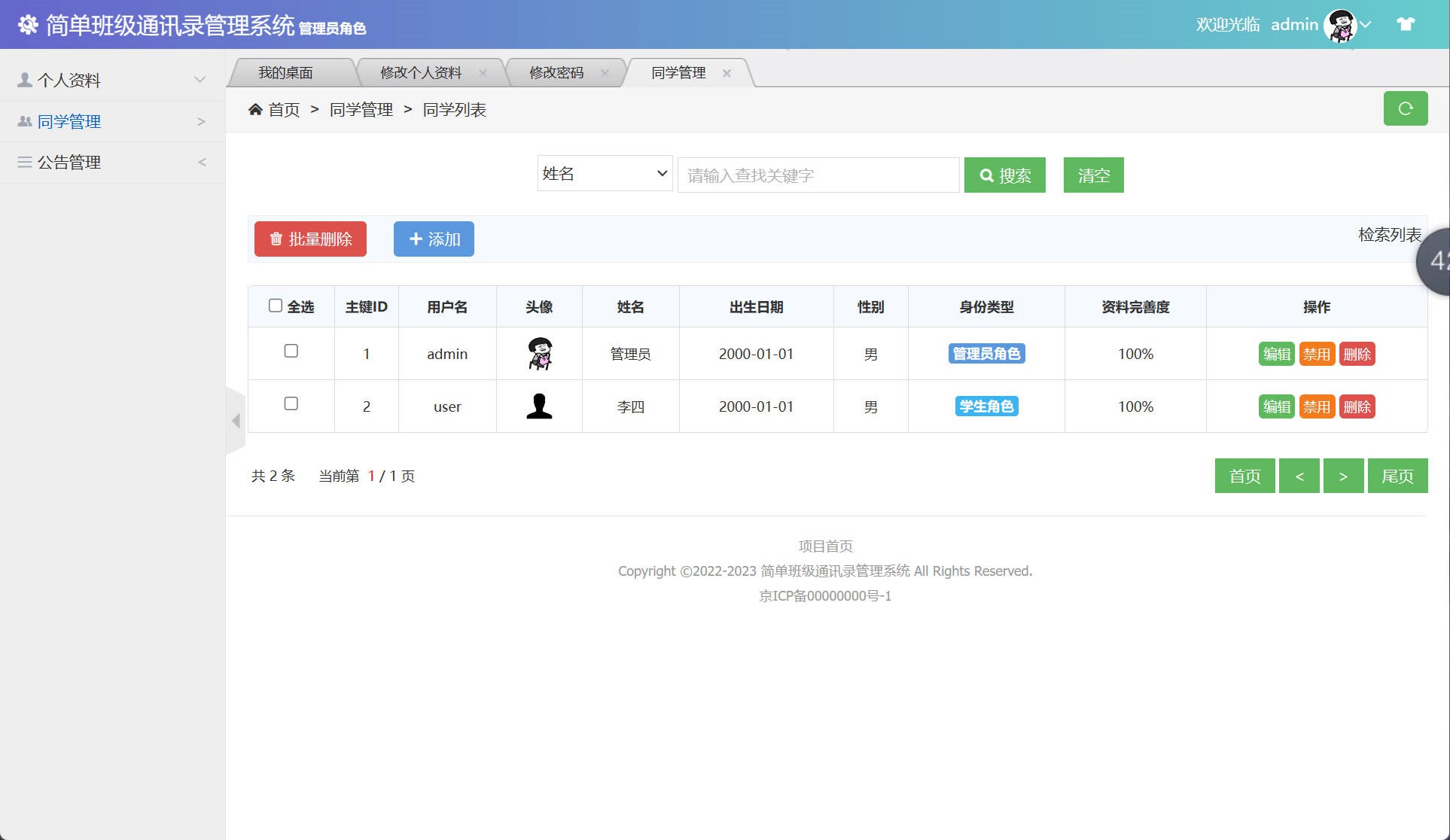Click the magnifier search icon
This screenshot has width=1450, height=840.
pos(987,175)
